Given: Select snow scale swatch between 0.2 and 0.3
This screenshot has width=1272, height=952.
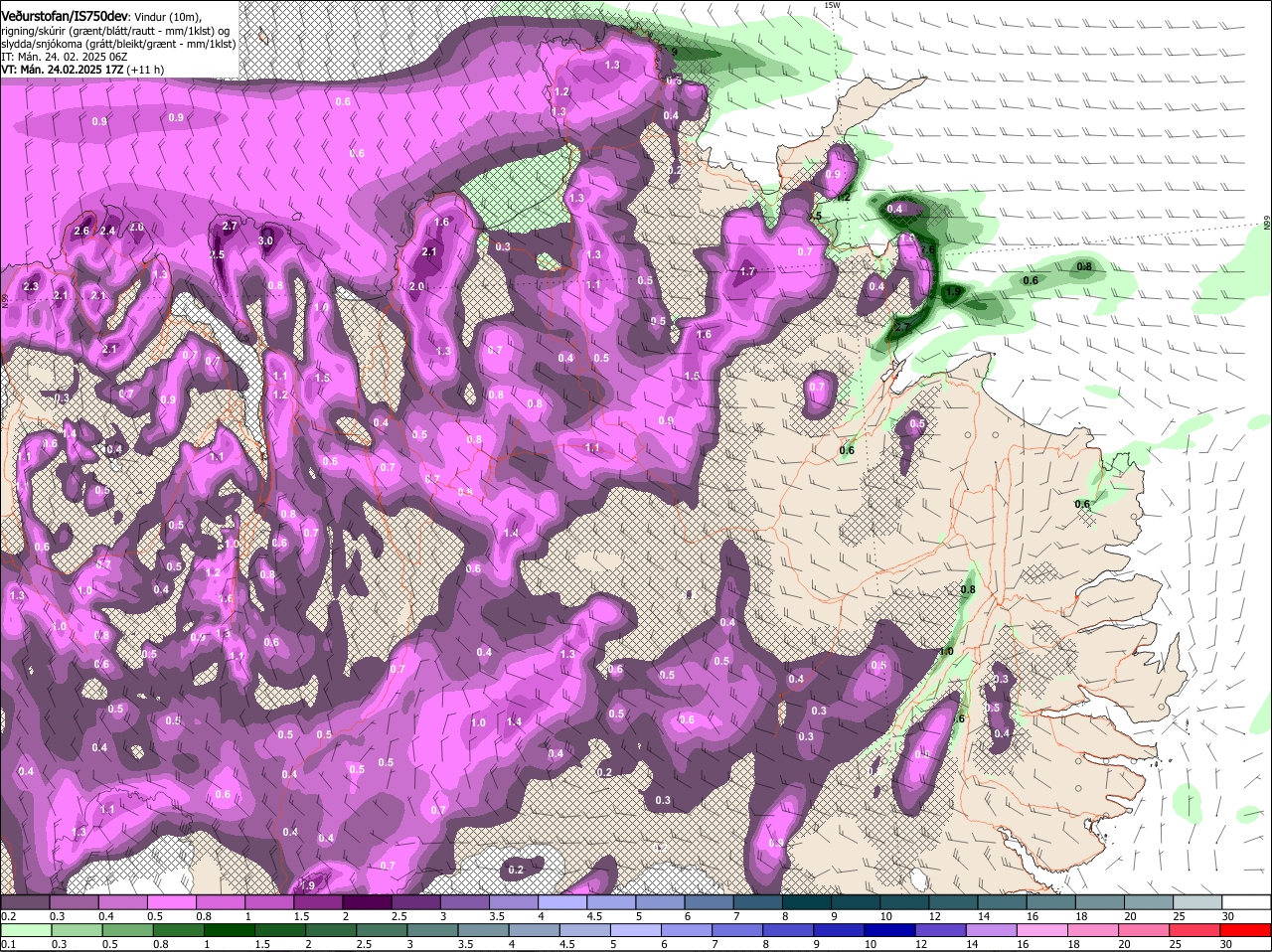Looking at the screenshot, I should 24,901.
